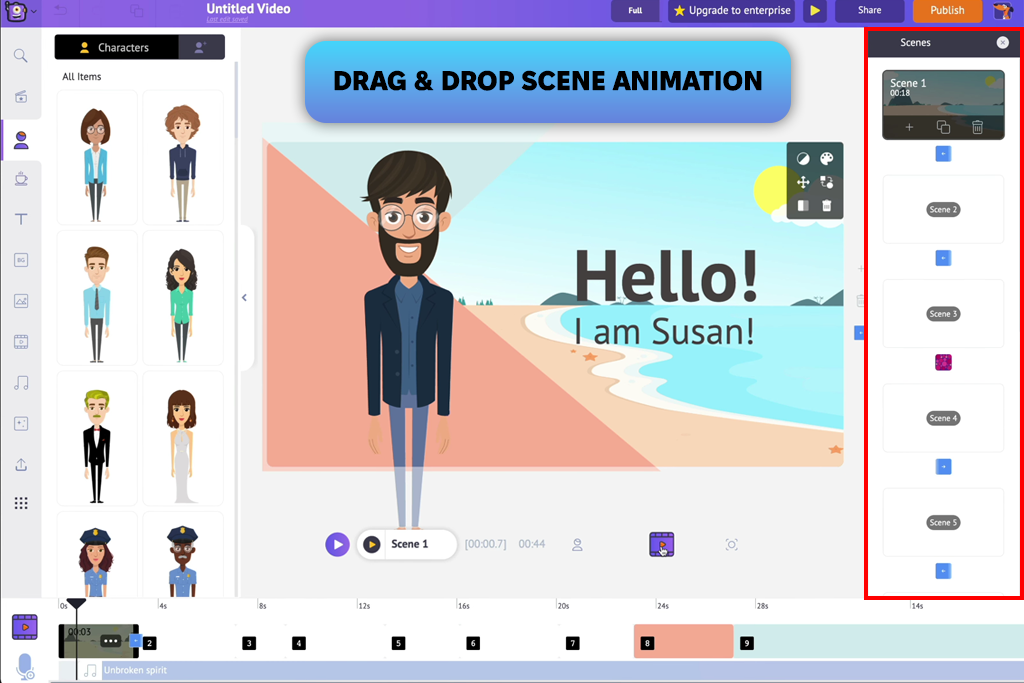This screenshot has width=1024, height=683.
Task: Open the Full zoom dropdown
Action: [x=635, y=10]
